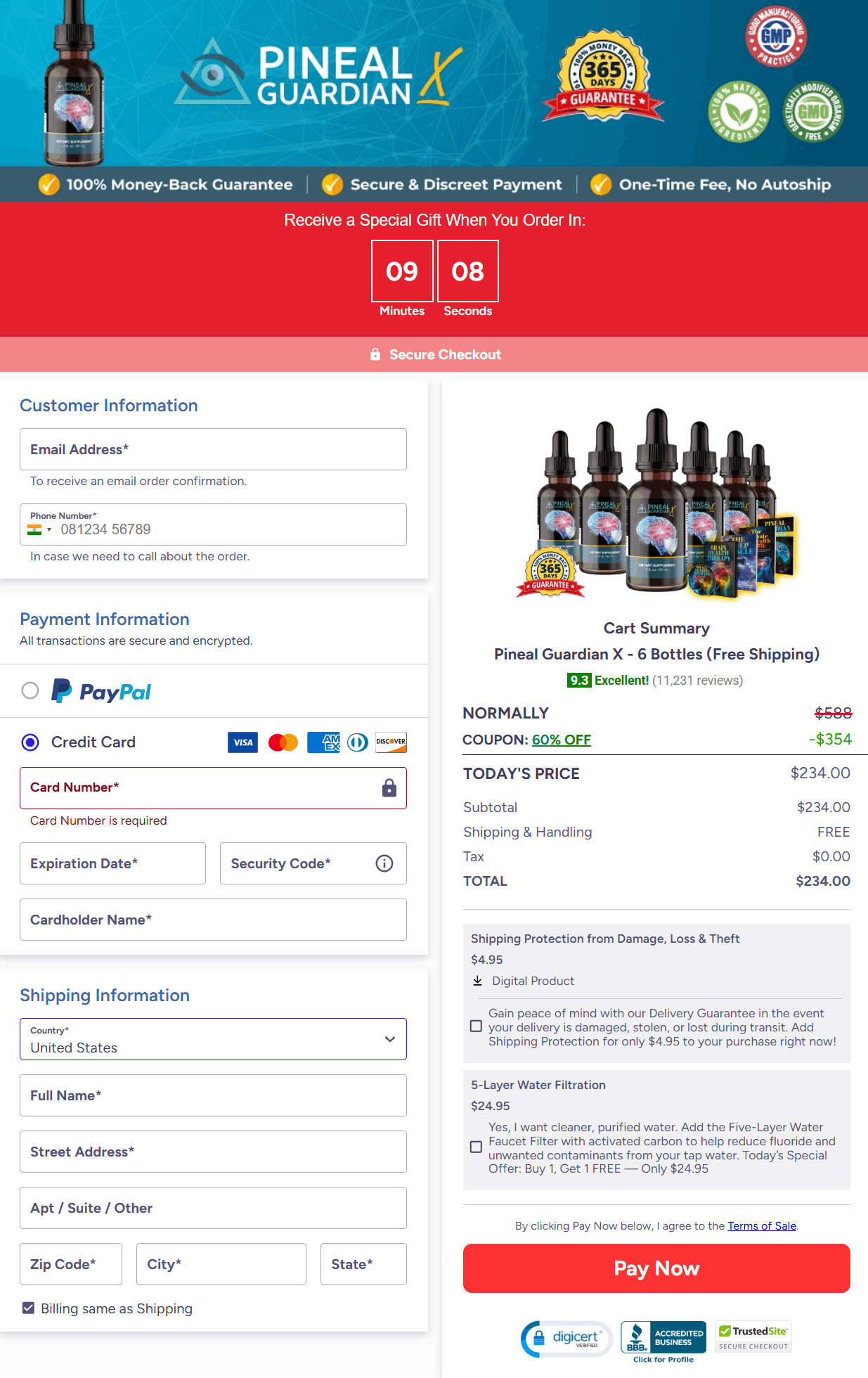Click the Cardholder Name field
This screenshot has height=1378, width=868.
213,920
